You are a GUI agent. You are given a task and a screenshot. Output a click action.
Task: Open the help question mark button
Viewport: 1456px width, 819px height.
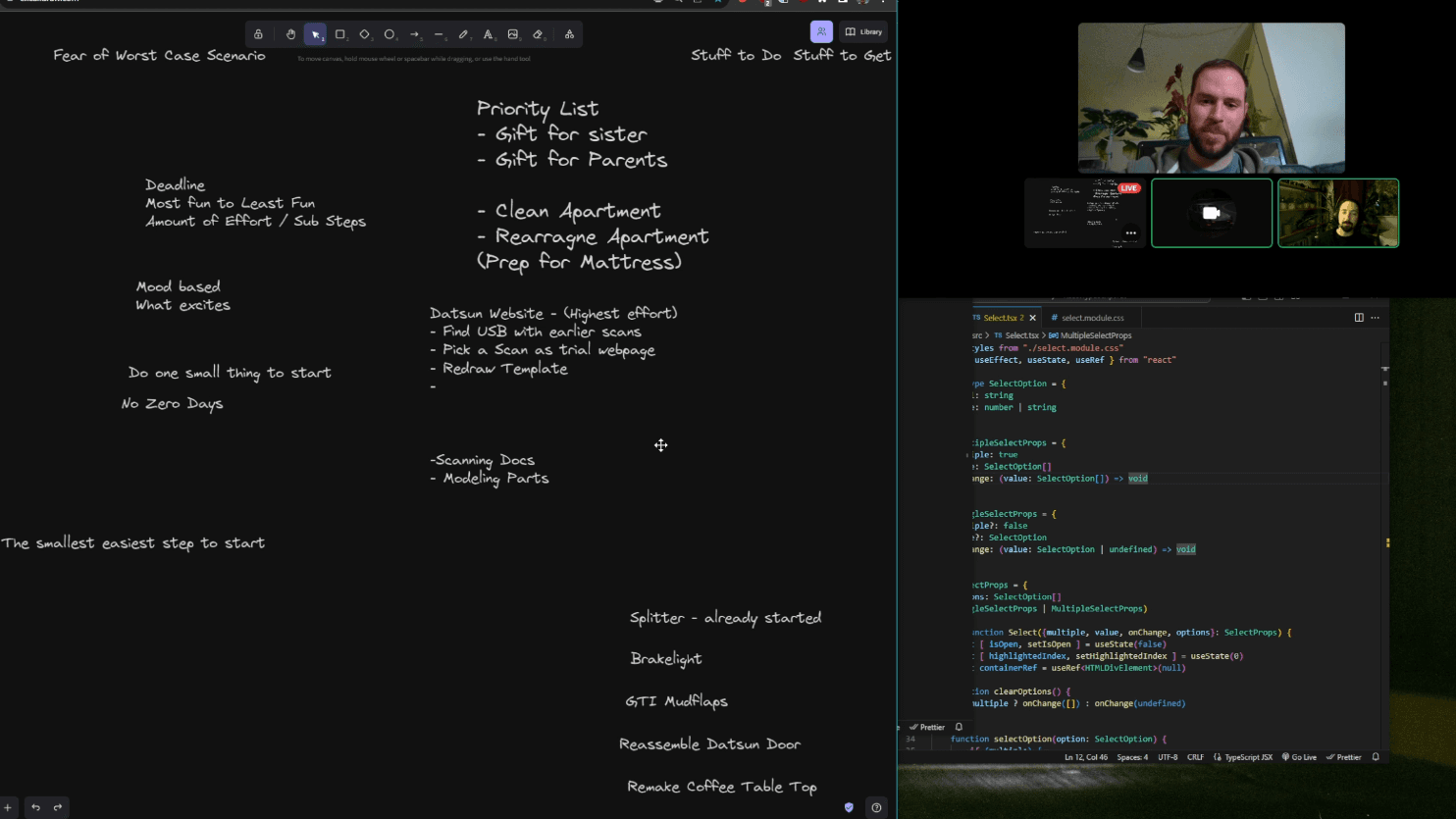876,807
